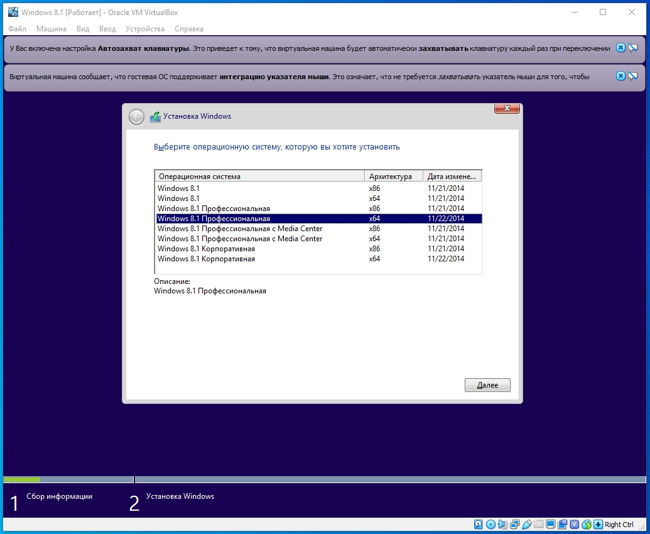The width and height of the screenshot is (650, 534).
Task: Select Профессиональная с Media Center x64 row
Action: 318,238
